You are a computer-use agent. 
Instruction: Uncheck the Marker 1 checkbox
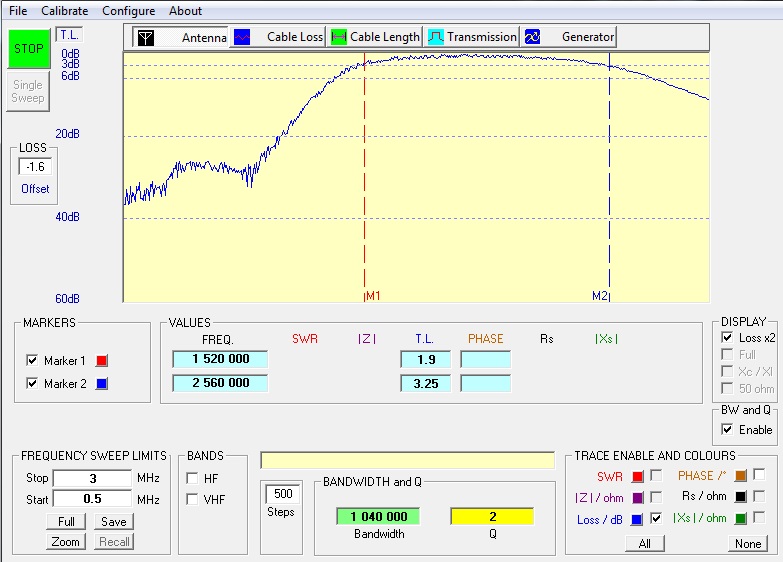click(x=32, y=361)
